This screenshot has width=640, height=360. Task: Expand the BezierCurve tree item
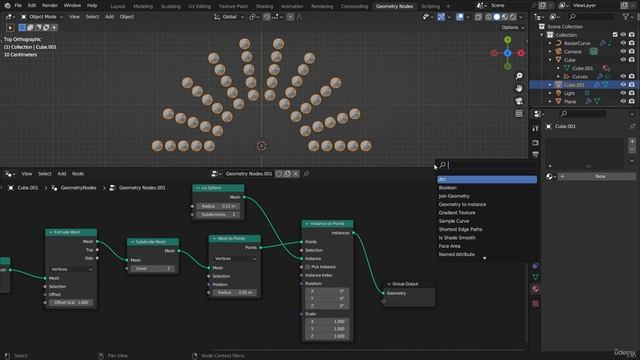coord(550,43)
